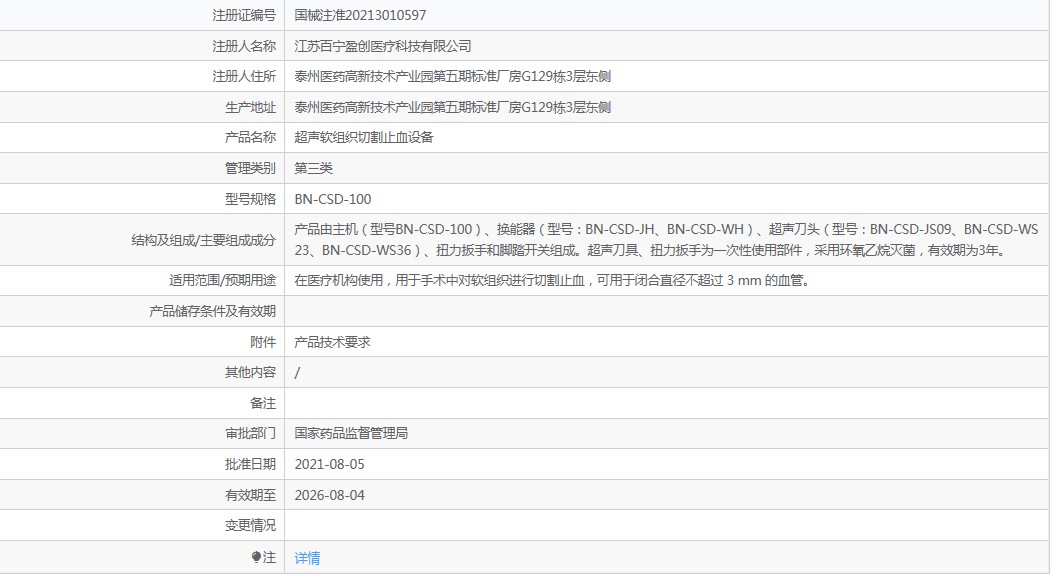Select product name 超声软组织切割止血设备

(364, 137)
